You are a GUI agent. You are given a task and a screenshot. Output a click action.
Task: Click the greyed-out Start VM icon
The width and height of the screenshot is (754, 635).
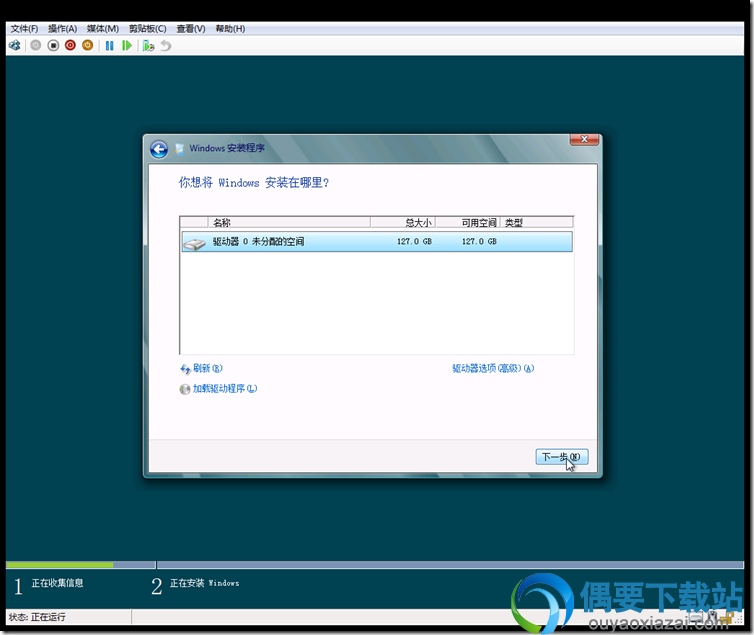coord(36,45)
